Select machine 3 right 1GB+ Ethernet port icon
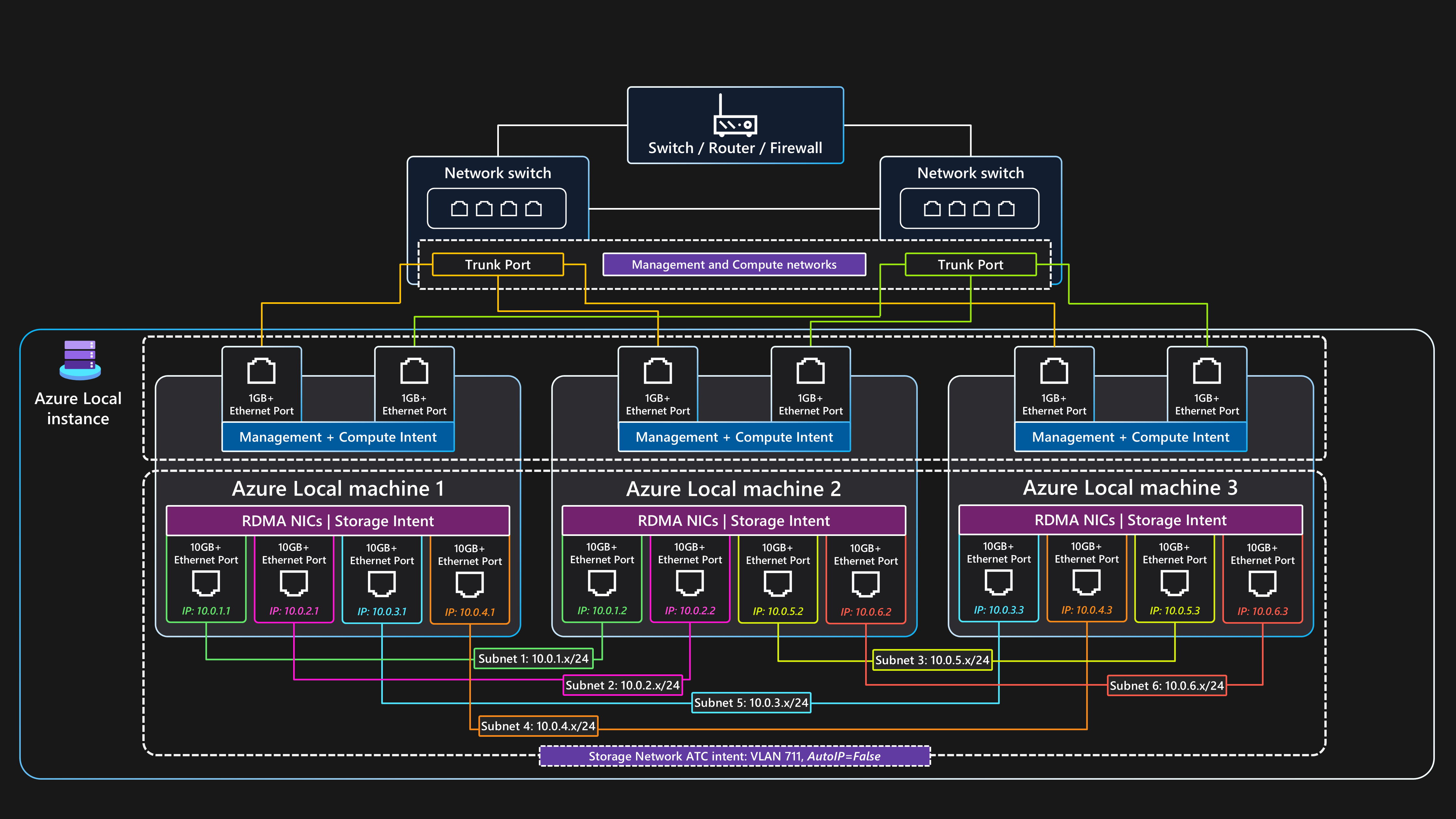1456x819 pixels. tap(1207, 371)
